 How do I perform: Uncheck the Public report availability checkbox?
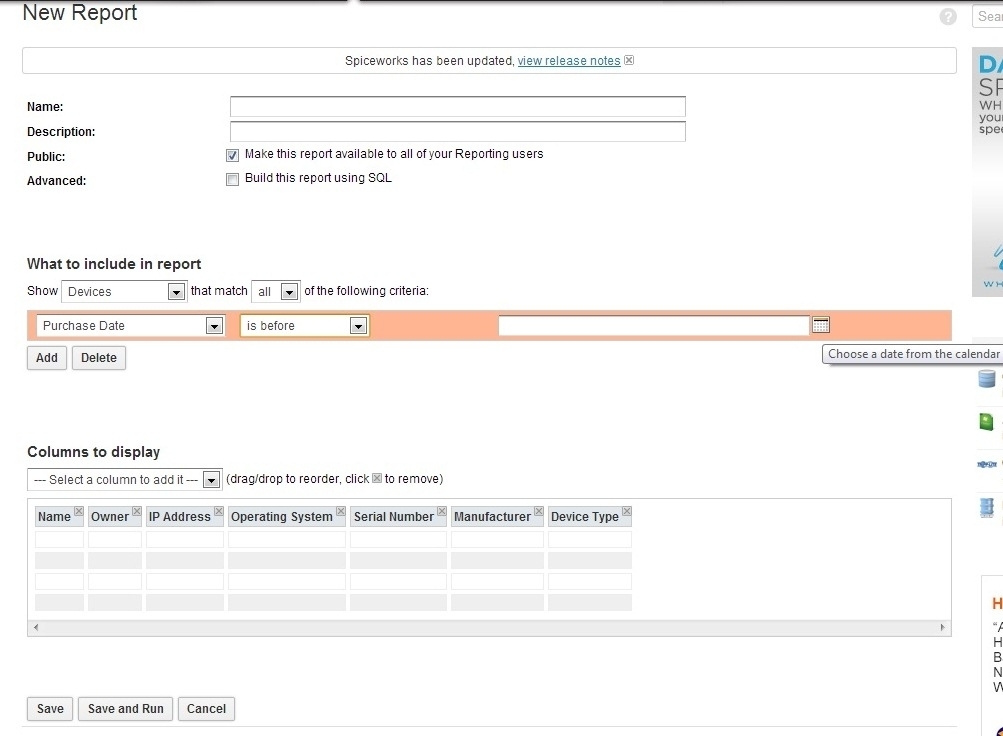point(232,154)
